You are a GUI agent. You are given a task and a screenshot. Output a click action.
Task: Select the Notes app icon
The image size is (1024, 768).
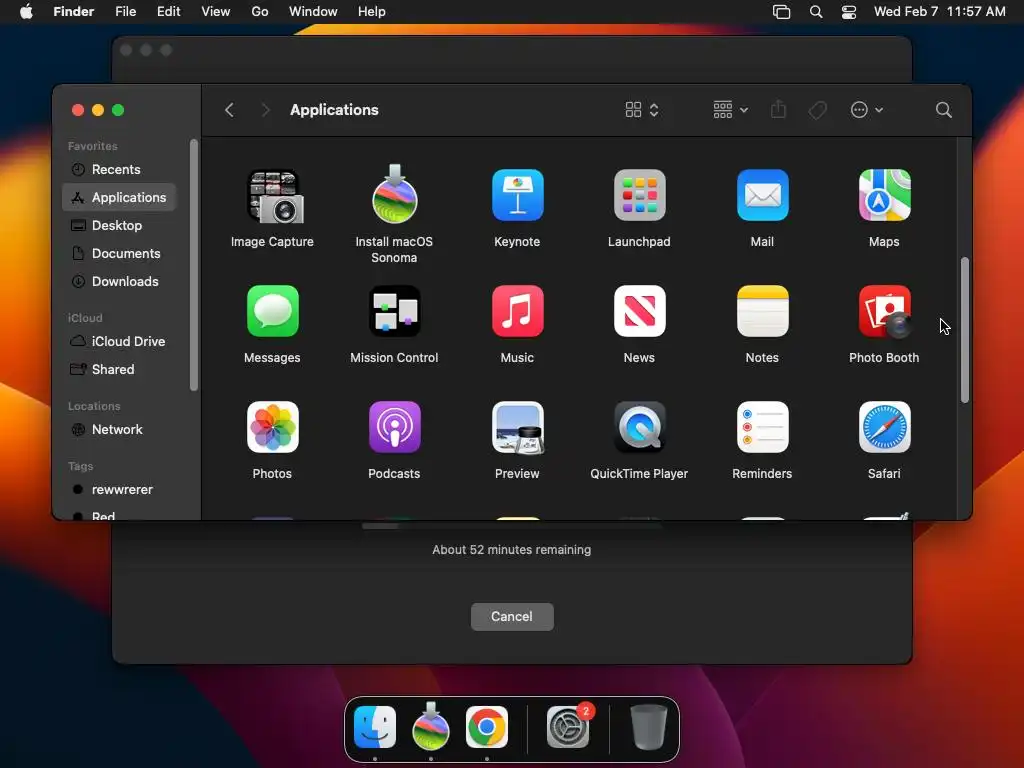click(x=762, y=311)
